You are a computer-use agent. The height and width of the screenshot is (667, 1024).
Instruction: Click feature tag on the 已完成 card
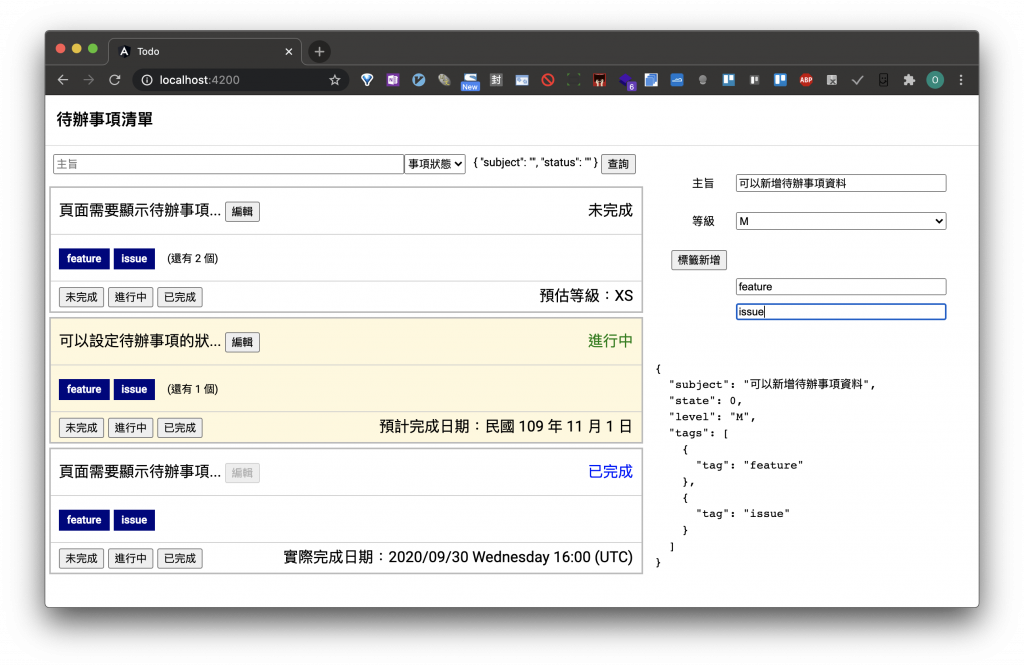pos(84,520)
